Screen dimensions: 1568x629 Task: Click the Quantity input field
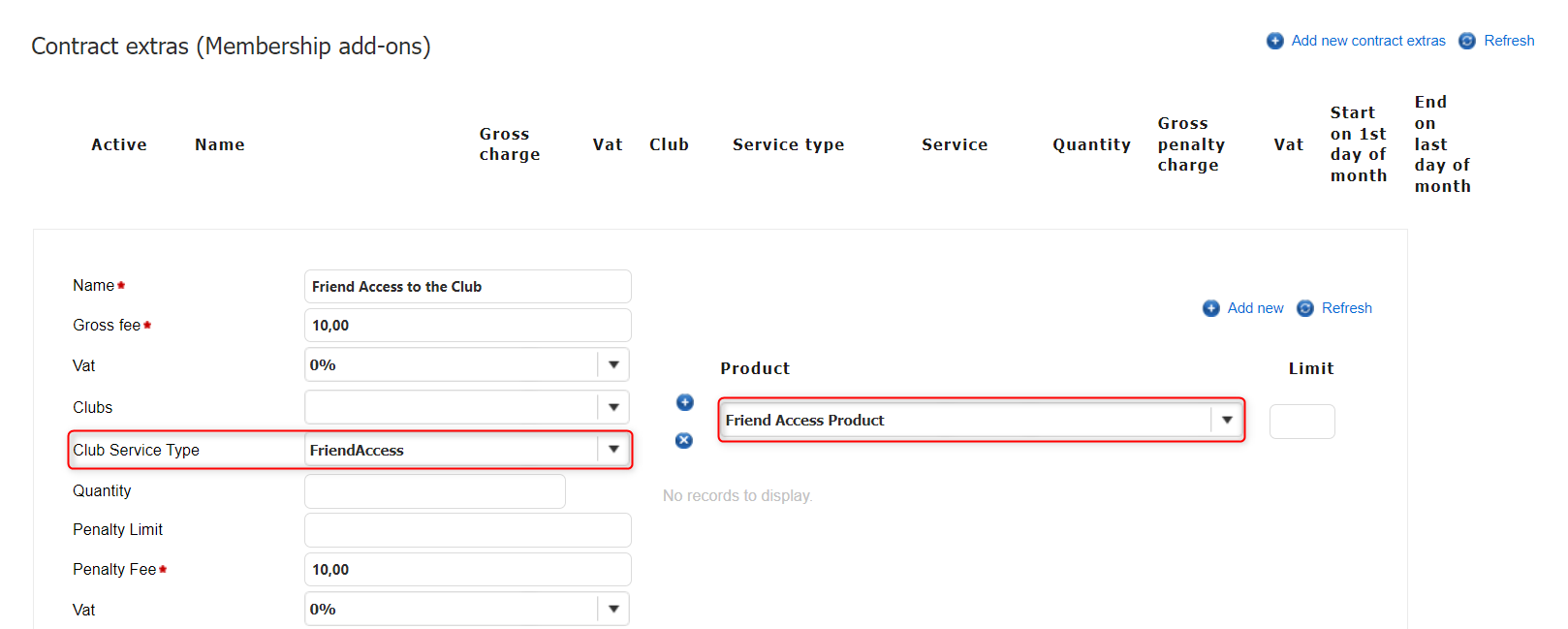434,491
